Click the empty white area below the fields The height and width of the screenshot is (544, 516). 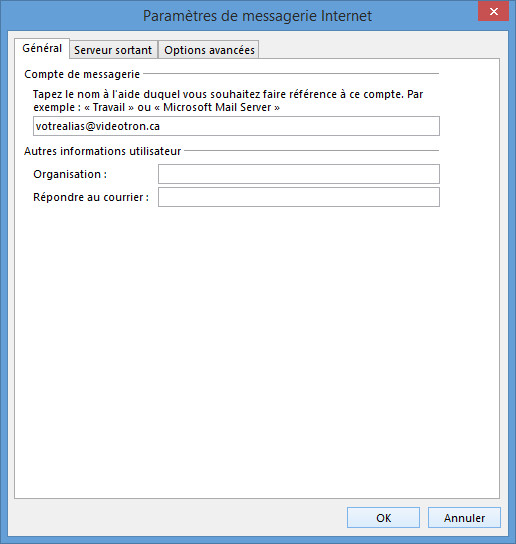[x=257, y=347]
